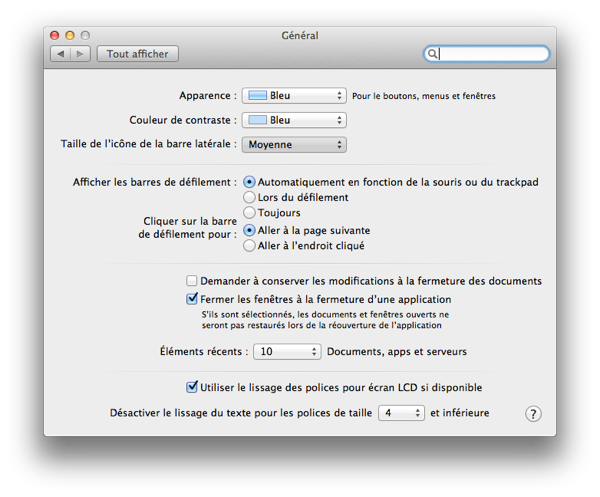Click the red close window button
The width and height of the screenshot is (600, 497).
[56, 35]
